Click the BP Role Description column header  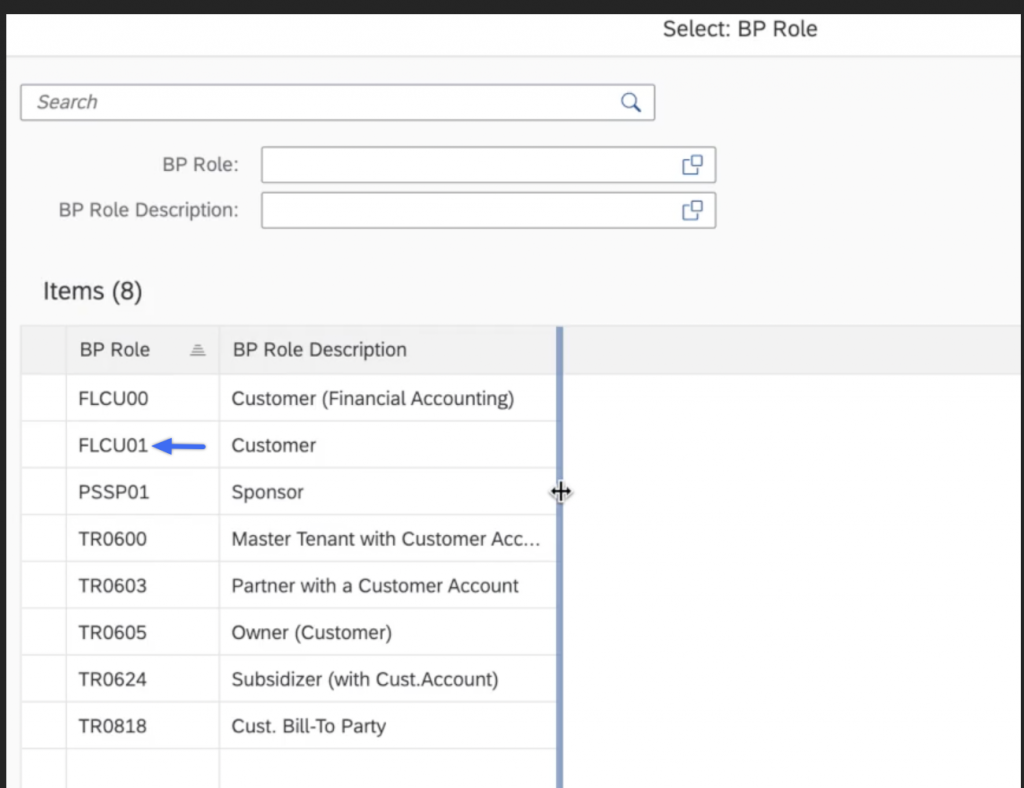[x=319, y=350]
